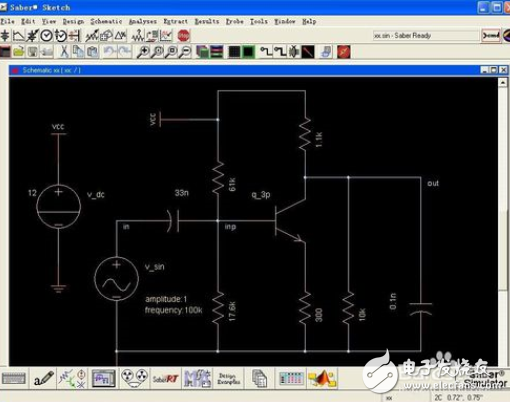Click the Undo arrow icon
The height and width of the screenshot is (402, 510).
click(110, 52)
